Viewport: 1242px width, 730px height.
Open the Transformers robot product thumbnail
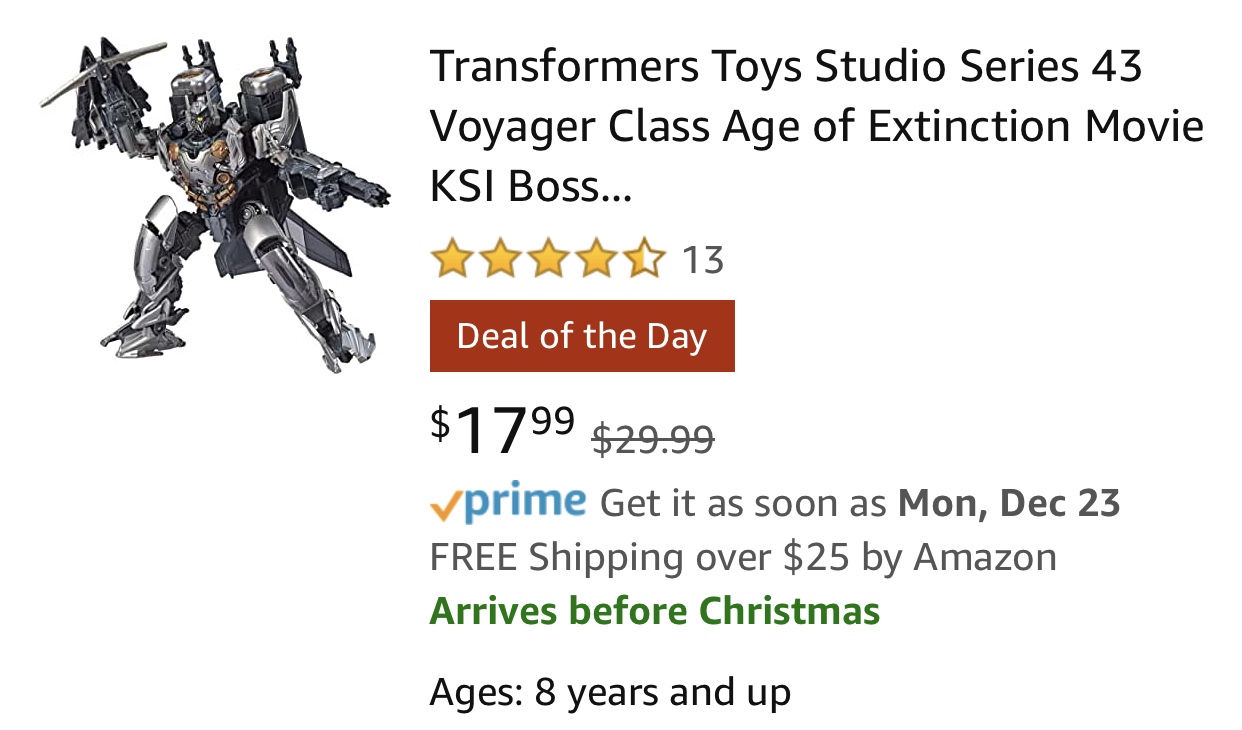[x=214, y=205]
